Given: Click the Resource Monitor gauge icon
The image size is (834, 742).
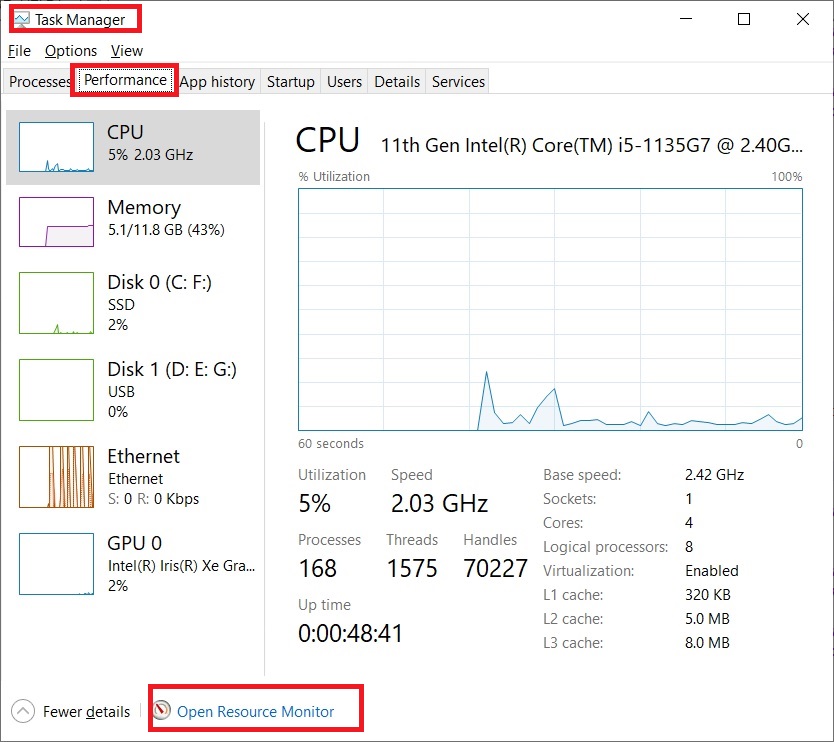Looking at the screenshot, I should point(163,712).
